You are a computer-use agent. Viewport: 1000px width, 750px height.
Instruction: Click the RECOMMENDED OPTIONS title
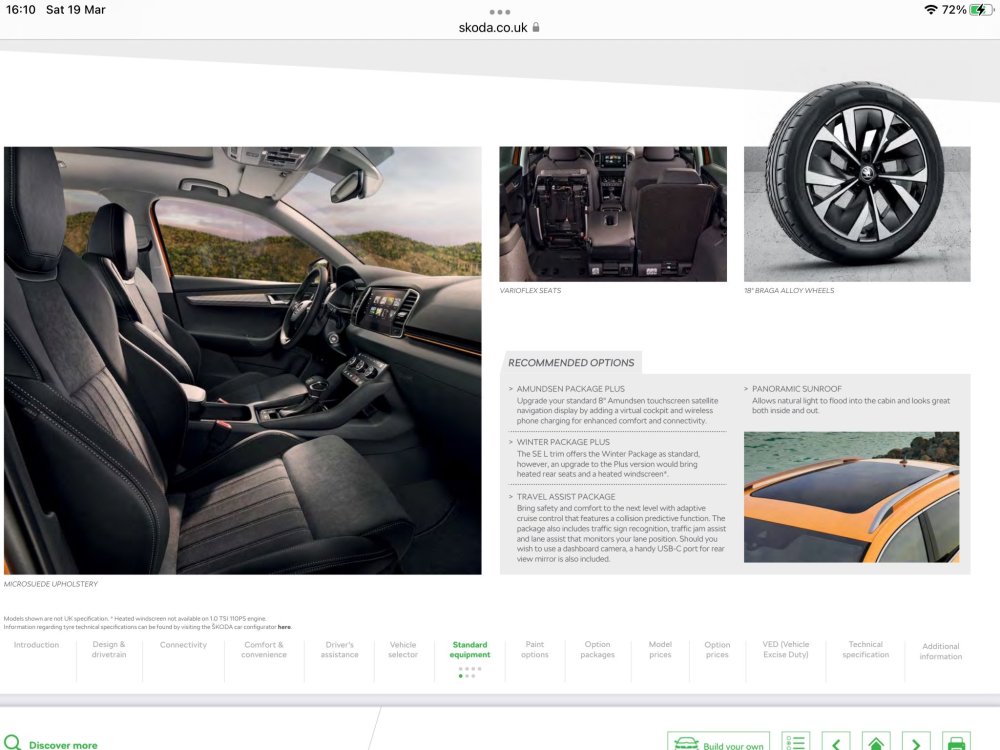[571, 362]
